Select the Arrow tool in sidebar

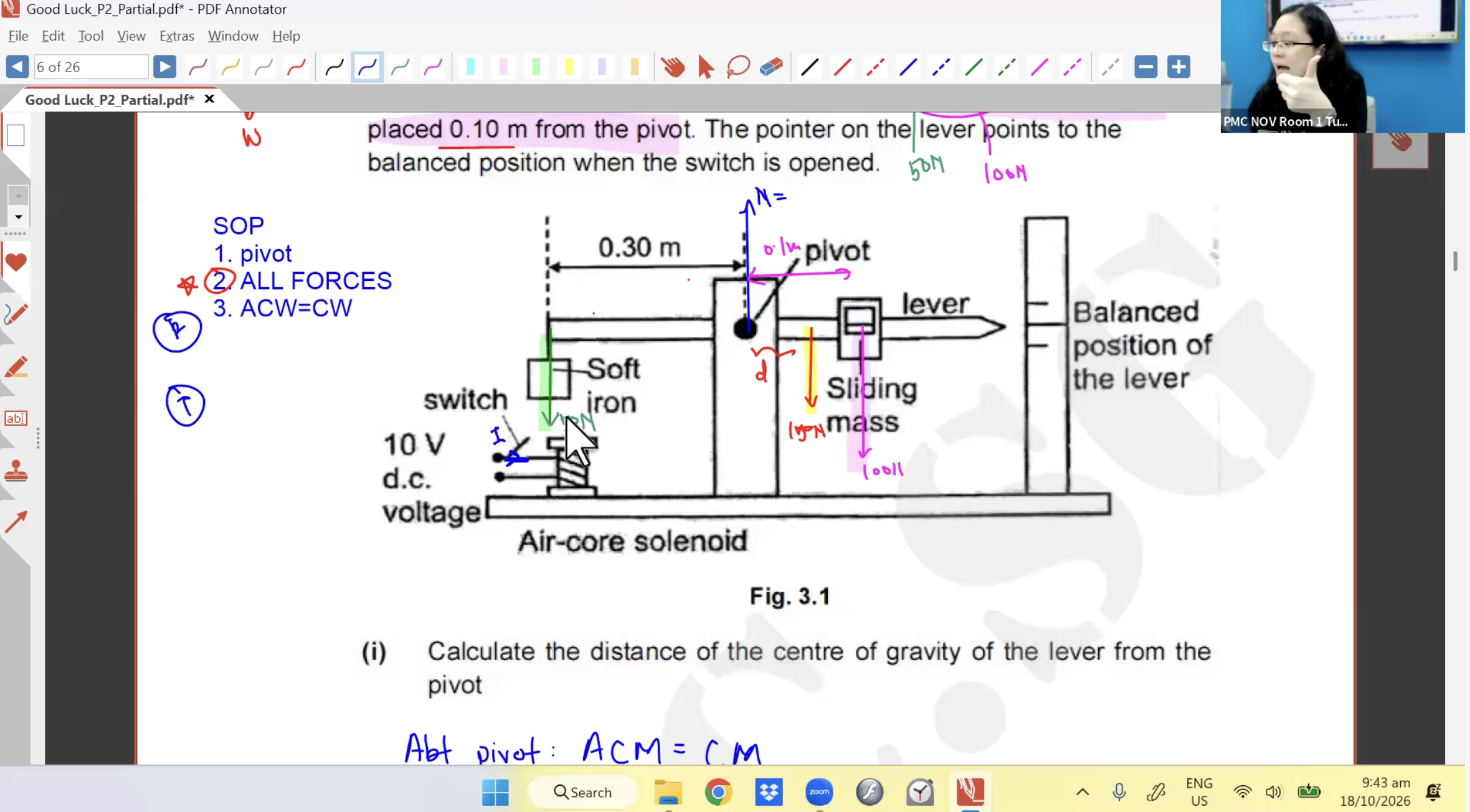(x=16, y=522)
